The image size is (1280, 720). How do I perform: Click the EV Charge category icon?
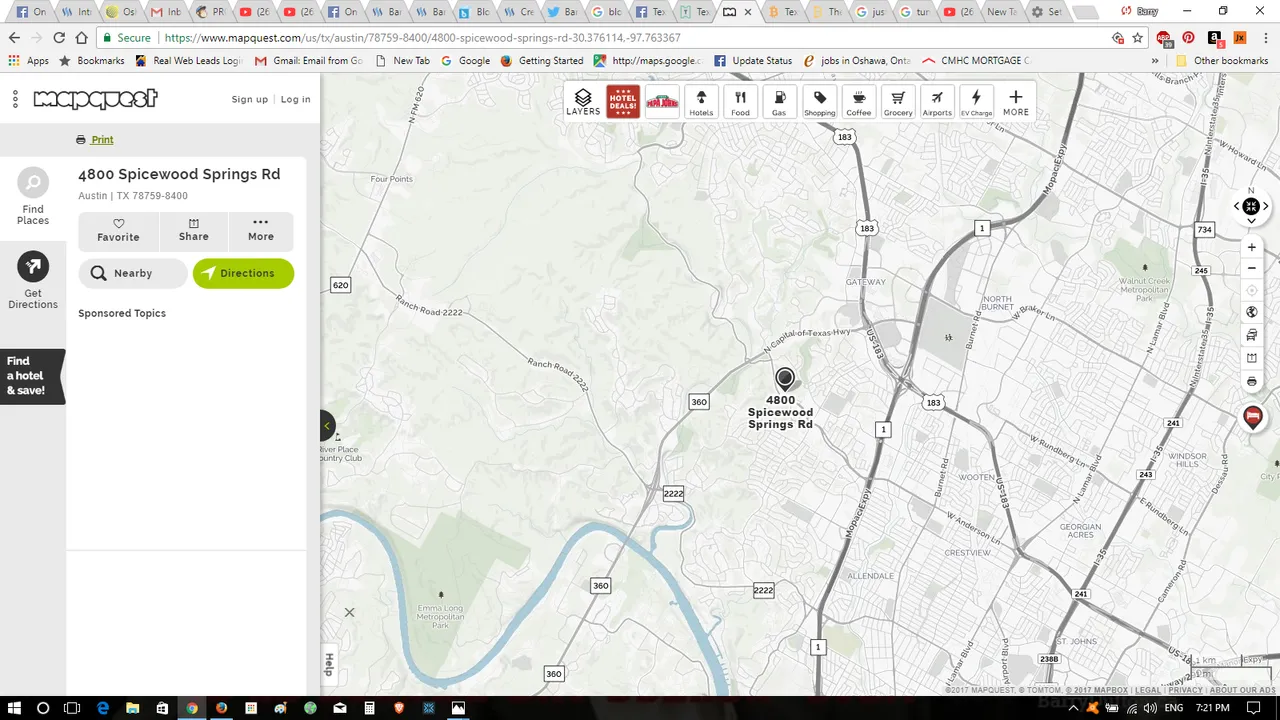(976, 101)
